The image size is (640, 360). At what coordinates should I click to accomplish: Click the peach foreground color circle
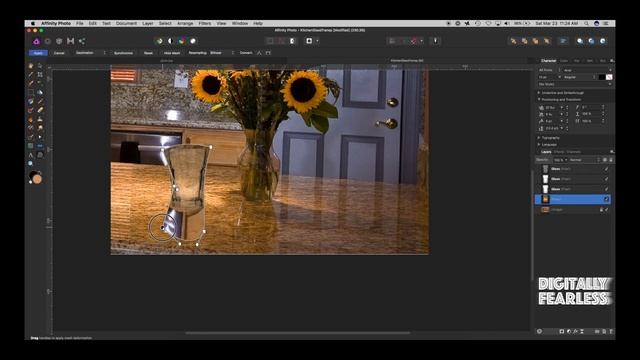click(x=37, y=179)
